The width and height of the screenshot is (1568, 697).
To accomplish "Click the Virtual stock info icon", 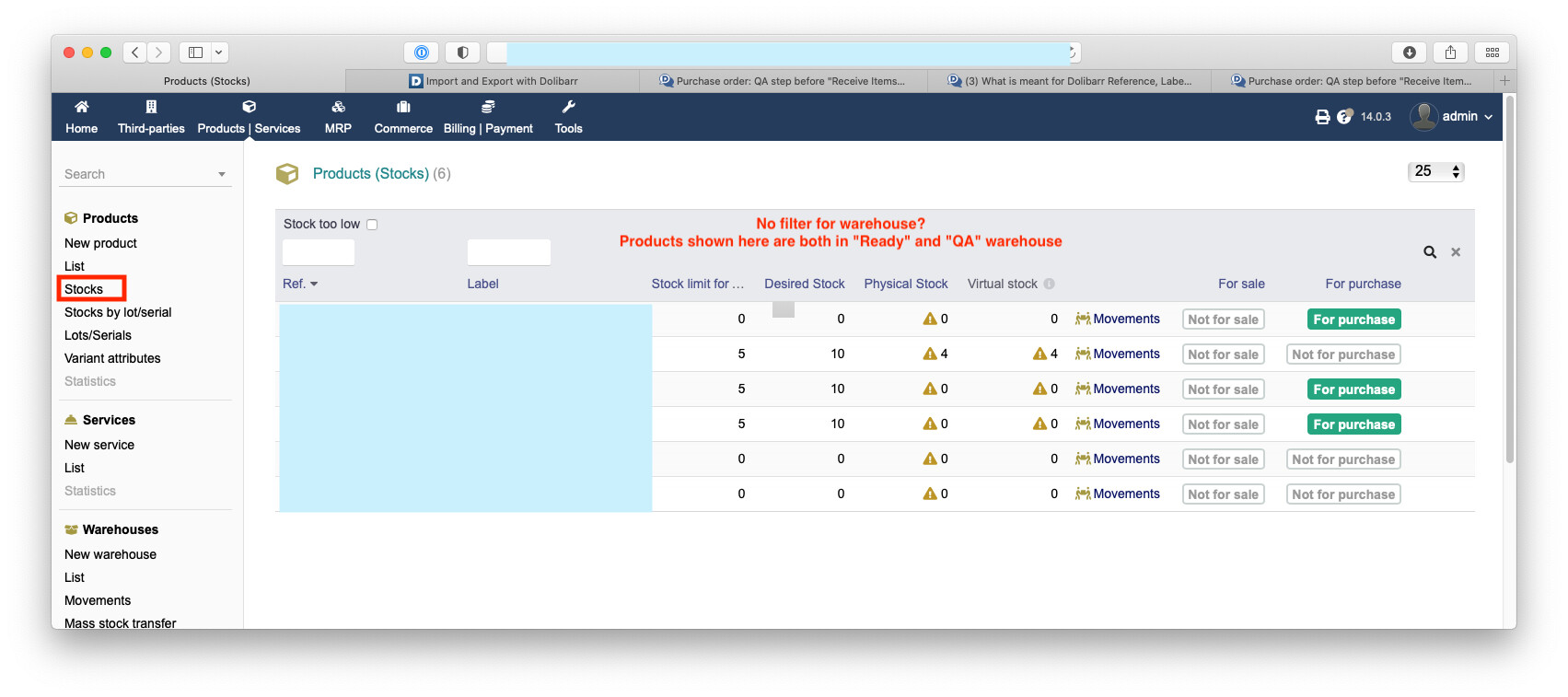I will pos(1049,284).
